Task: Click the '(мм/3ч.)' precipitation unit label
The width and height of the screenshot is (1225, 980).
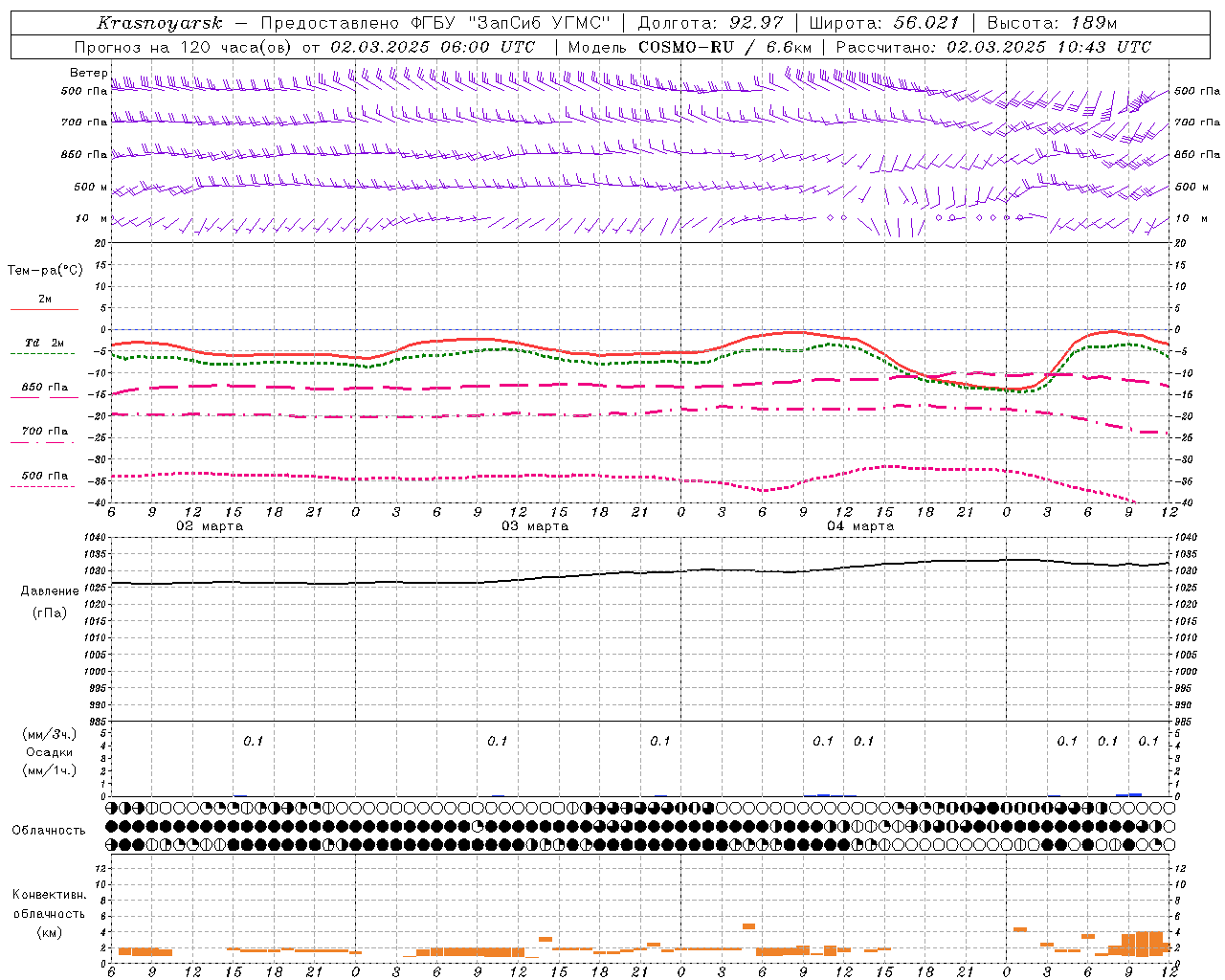Action: tap(50, 734)
